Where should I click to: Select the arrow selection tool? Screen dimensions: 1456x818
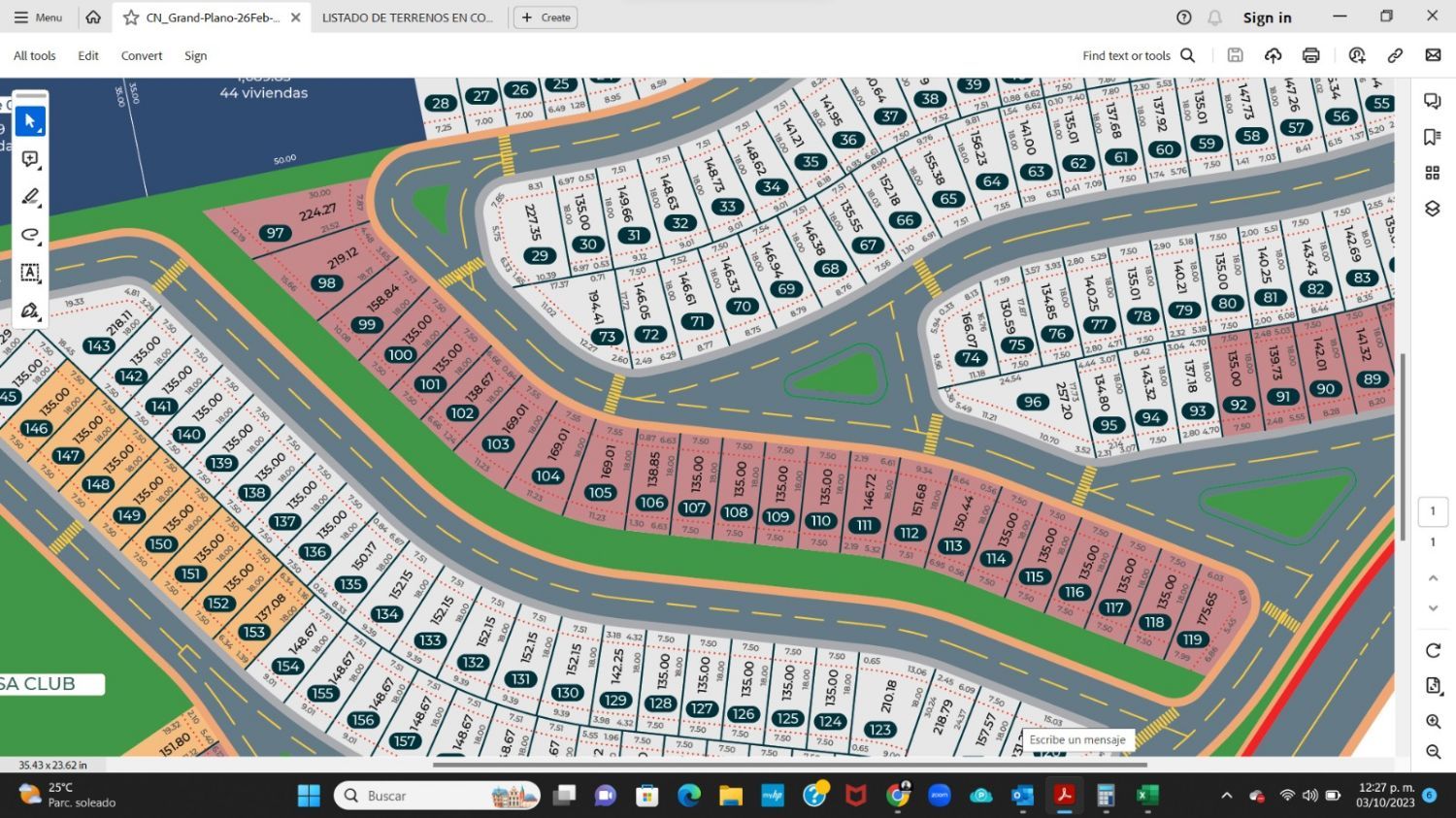pos(30,121)
